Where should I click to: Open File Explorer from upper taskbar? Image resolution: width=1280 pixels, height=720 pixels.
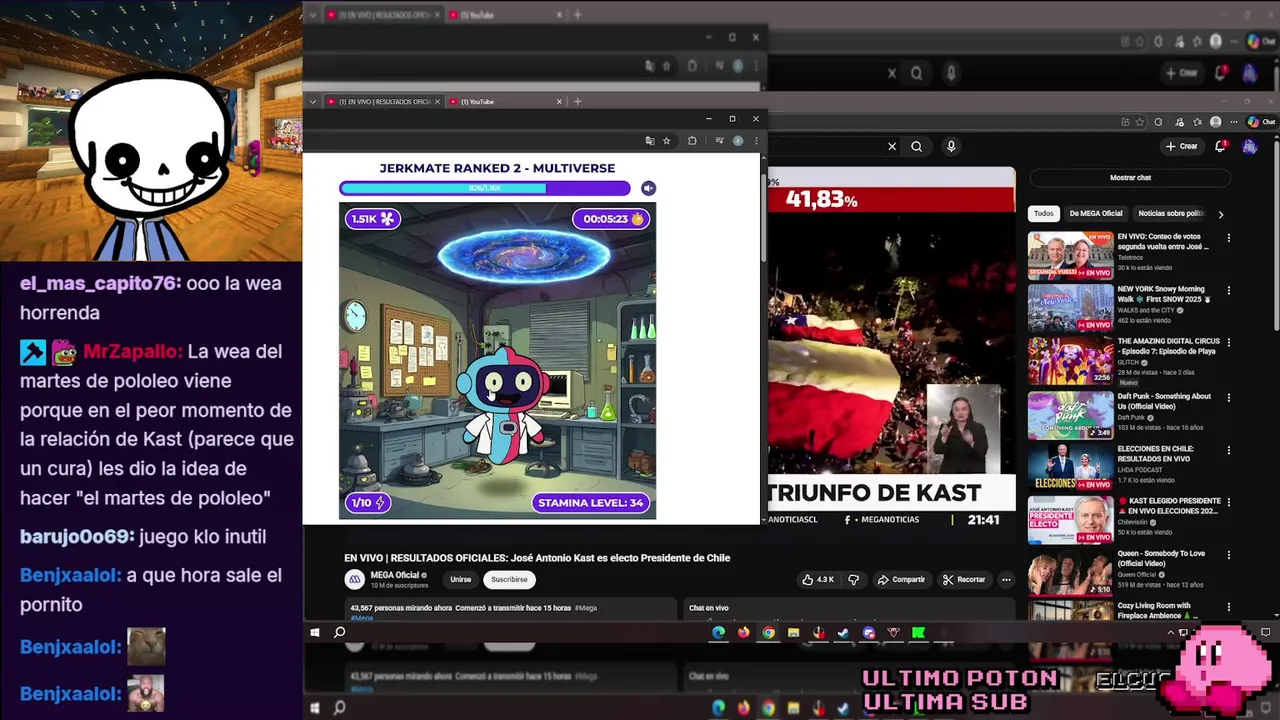[x=793, y=632]
